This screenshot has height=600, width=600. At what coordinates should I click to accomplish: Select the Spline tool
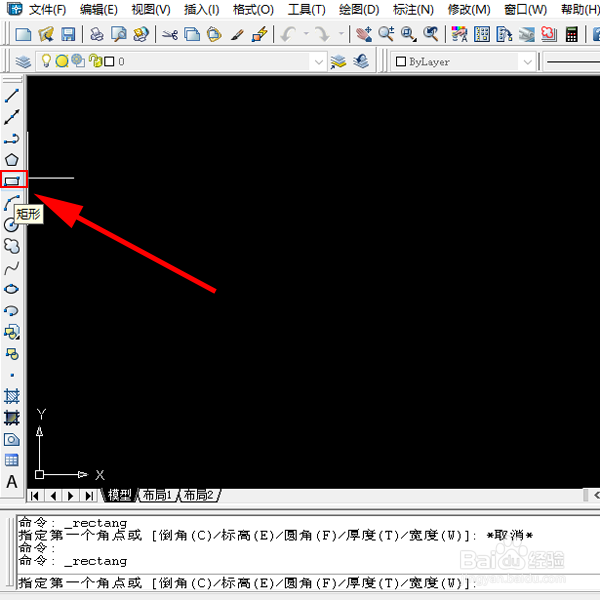tap(11, 268)
